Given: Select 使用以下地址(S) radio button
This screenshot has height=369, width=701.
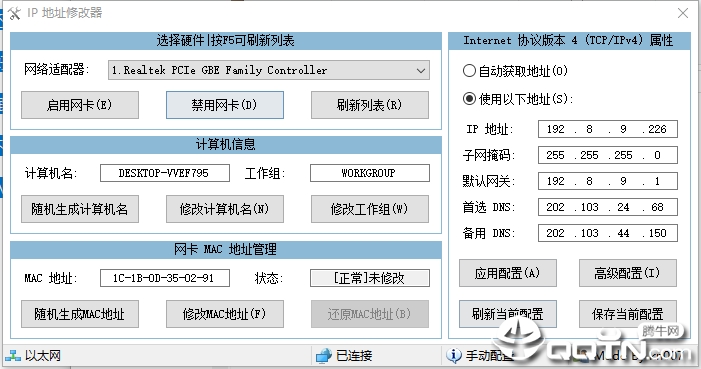Looking at the screenshot, I should (469, 98).
